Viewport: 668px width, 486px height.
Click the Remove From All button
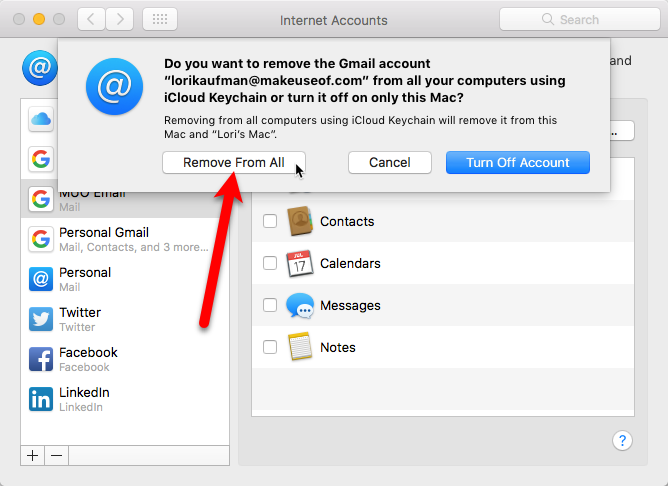coord(234,163)
